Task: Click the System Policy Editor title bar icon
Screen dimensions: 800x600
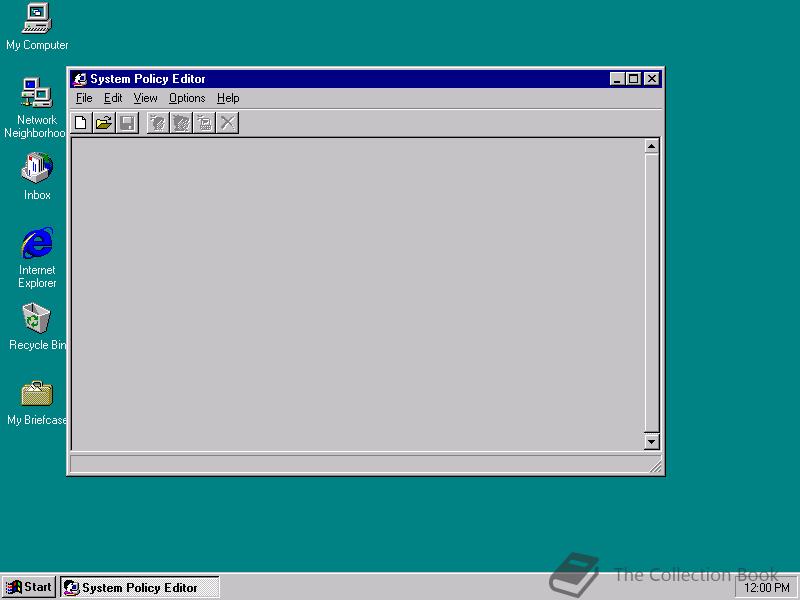Action: [80, 79]
